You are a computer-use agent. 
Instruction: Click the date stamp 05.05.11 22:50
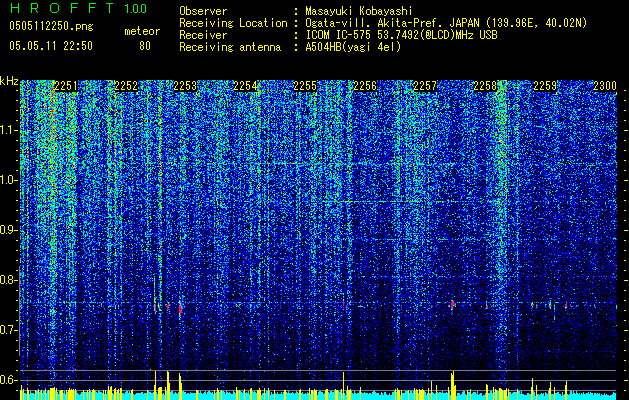click(51, 45)
